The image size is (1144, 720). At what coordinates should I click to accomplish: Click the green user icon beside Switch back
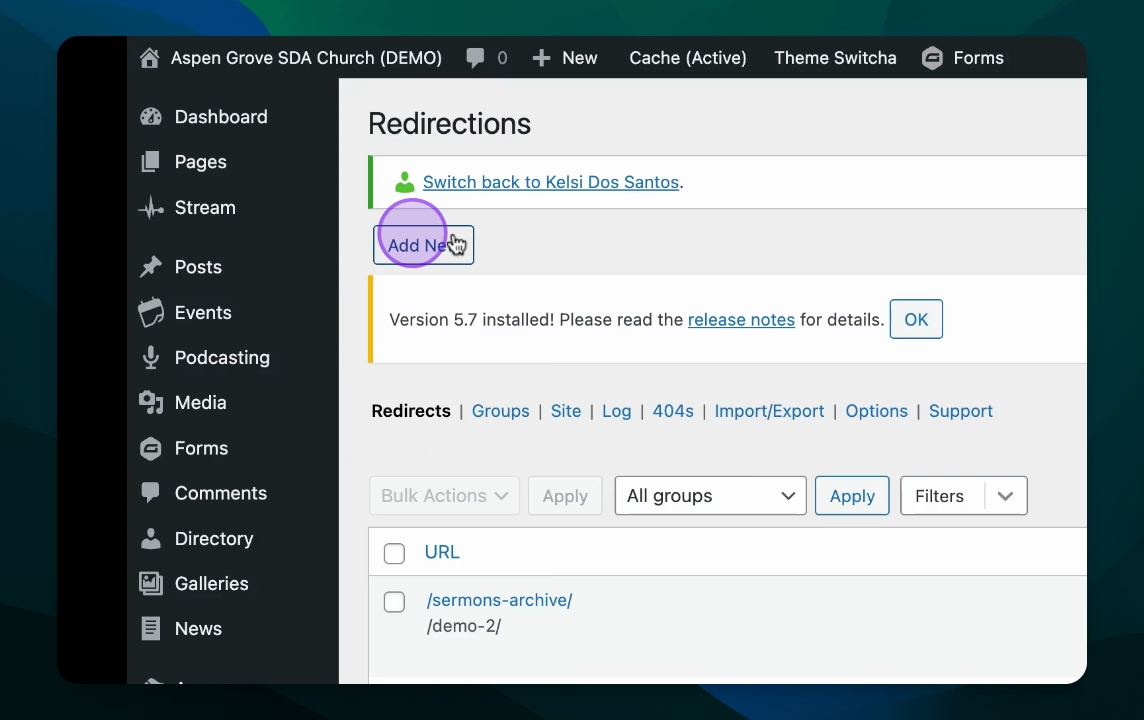point(404,182)
